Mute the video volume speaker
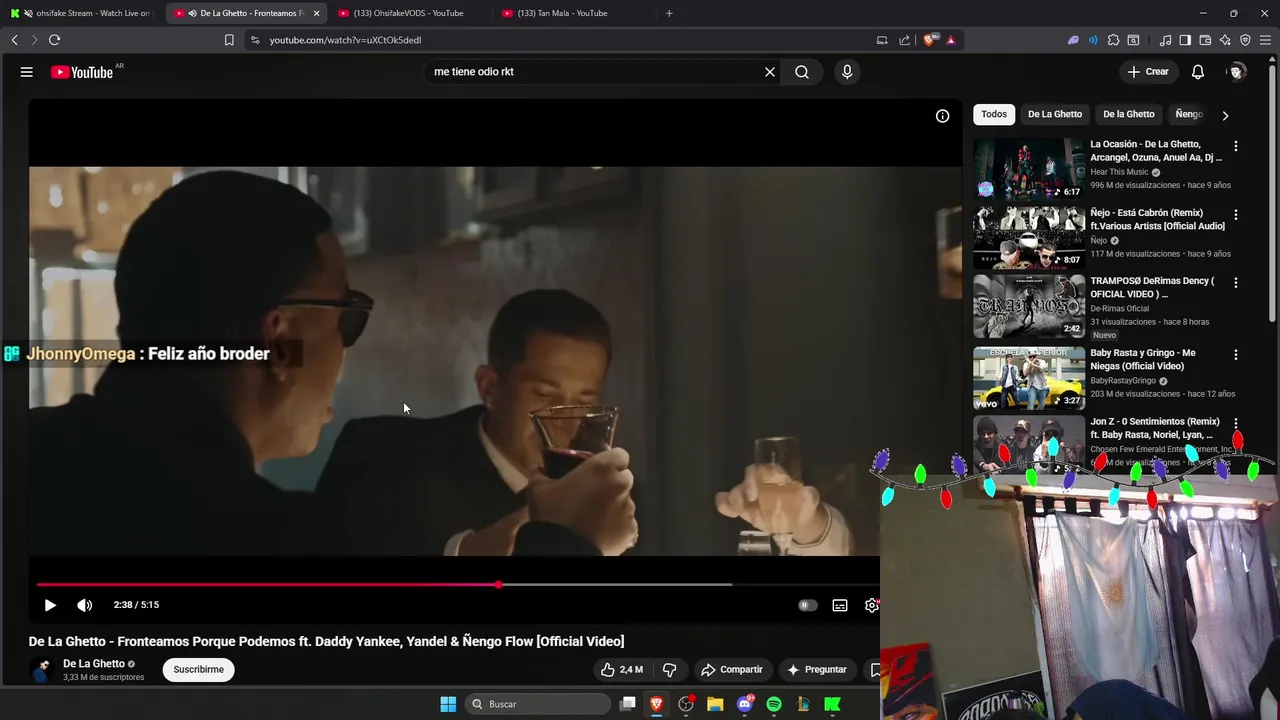The image size is (1280, 720). [x=85, y=605]
